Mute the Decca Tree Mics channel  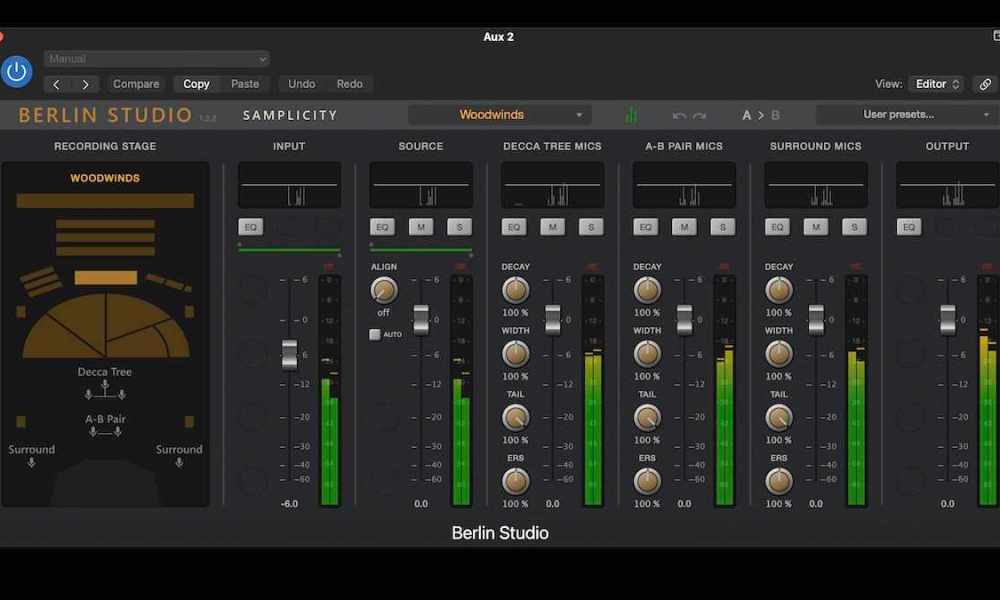click(x=553, y=227)
